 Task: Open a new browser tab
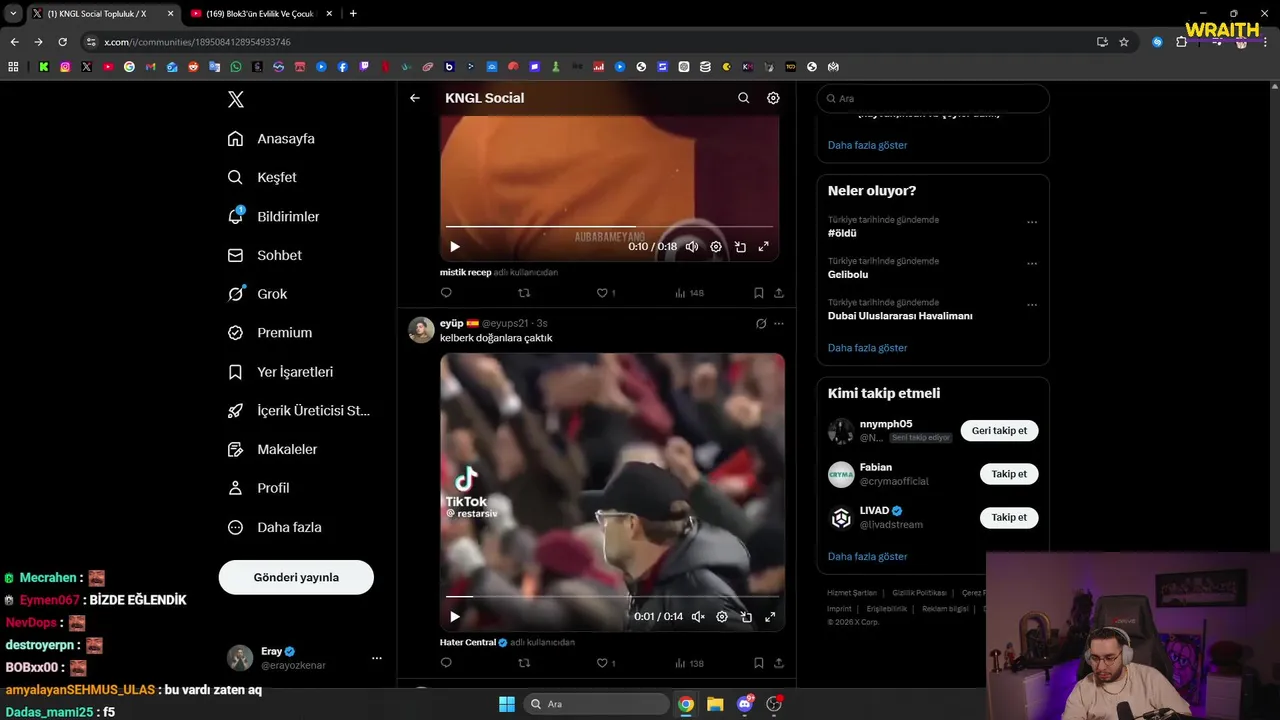pyautogui.click(x=353, y=14)
